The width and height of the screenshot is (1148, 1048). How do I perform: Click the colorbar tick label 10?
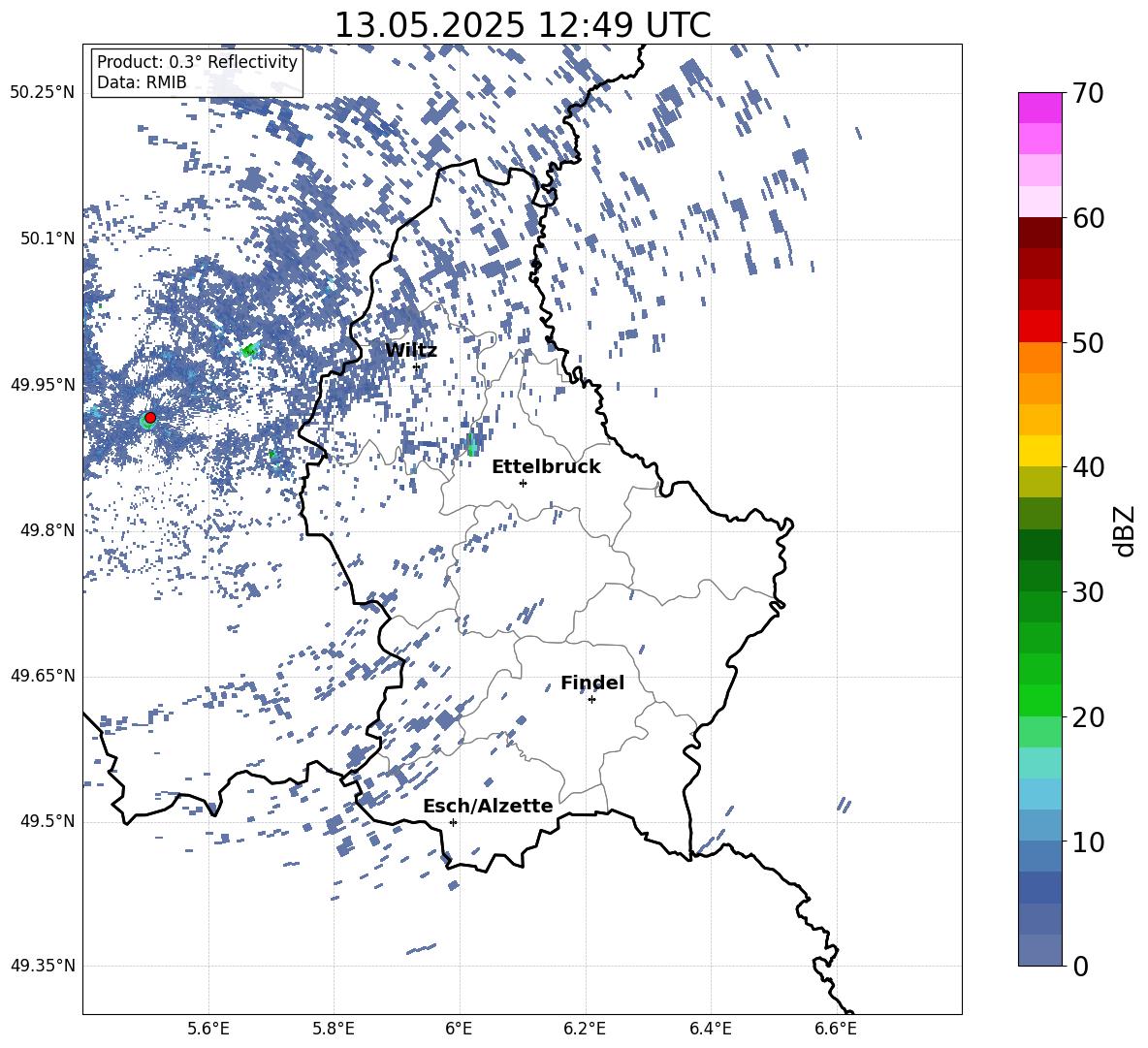1088,842
